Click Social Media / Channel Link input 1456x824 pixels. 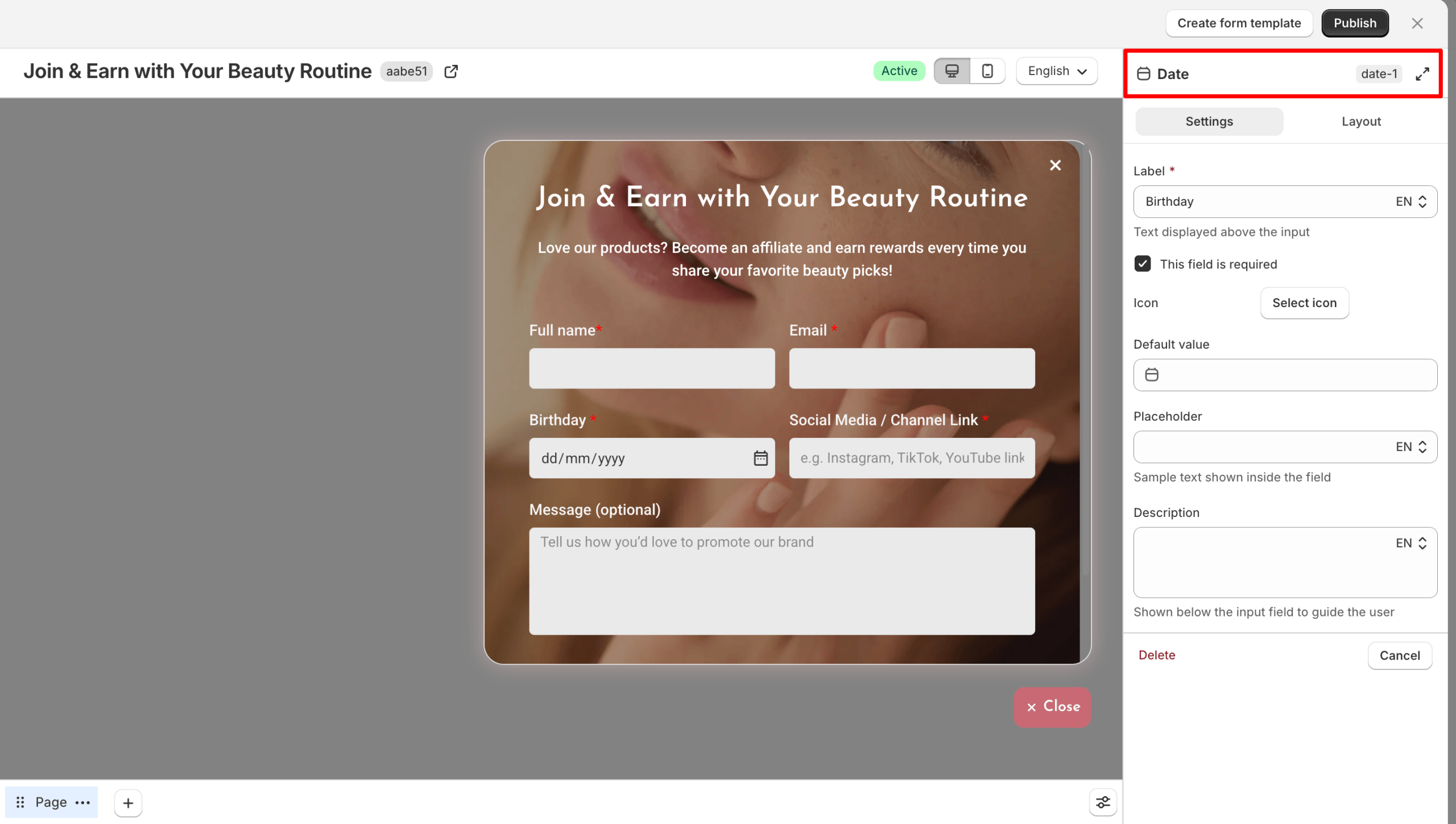coord(912,458)
